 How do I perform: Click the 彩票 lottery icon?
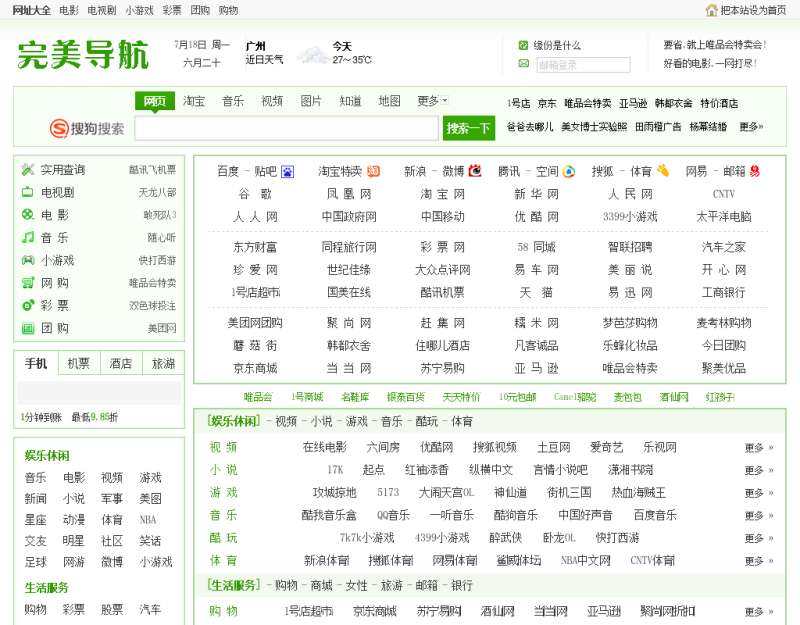pos(28,305)
